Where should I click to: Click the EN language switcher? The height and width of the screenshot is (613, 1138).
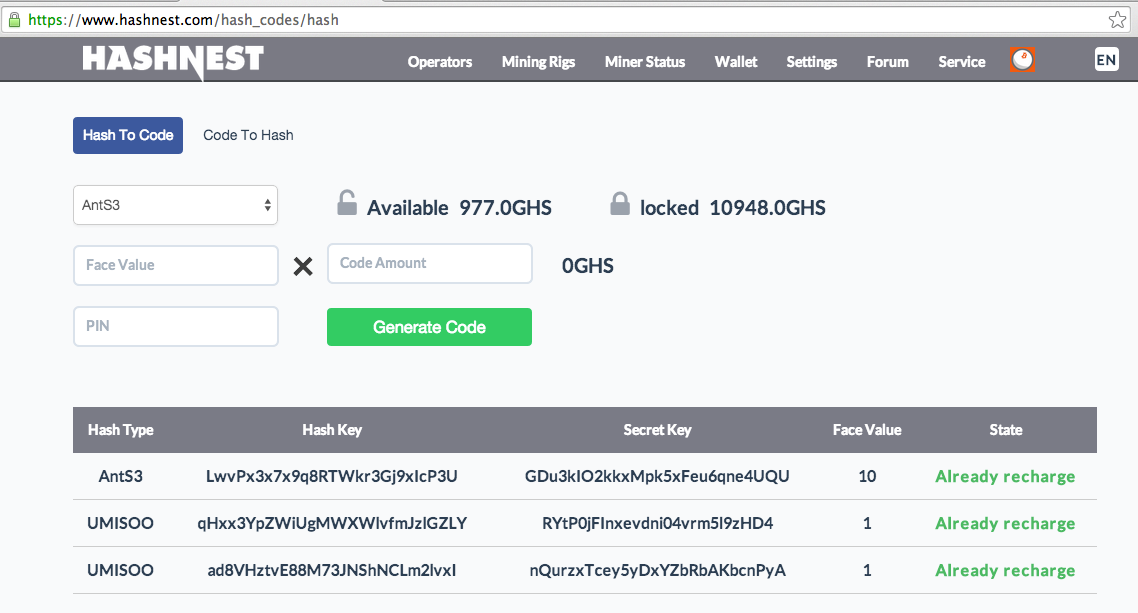(x=1106, y=60)
